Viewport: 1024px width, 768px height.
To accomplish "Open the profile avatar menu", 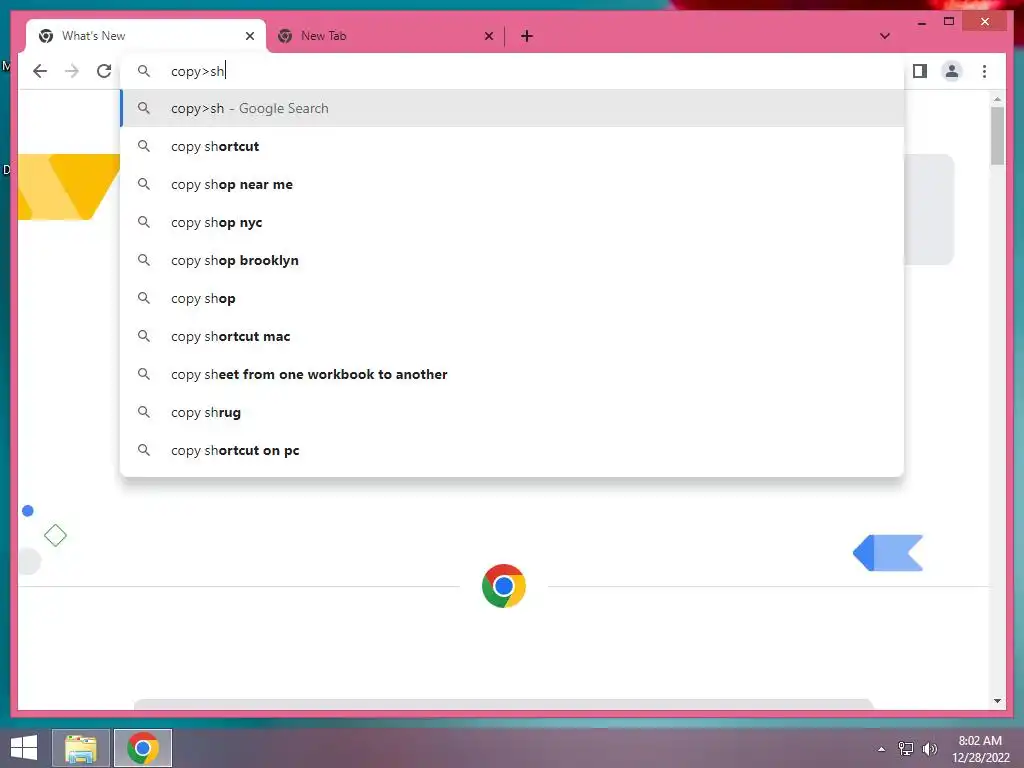I will pos(952,71).
